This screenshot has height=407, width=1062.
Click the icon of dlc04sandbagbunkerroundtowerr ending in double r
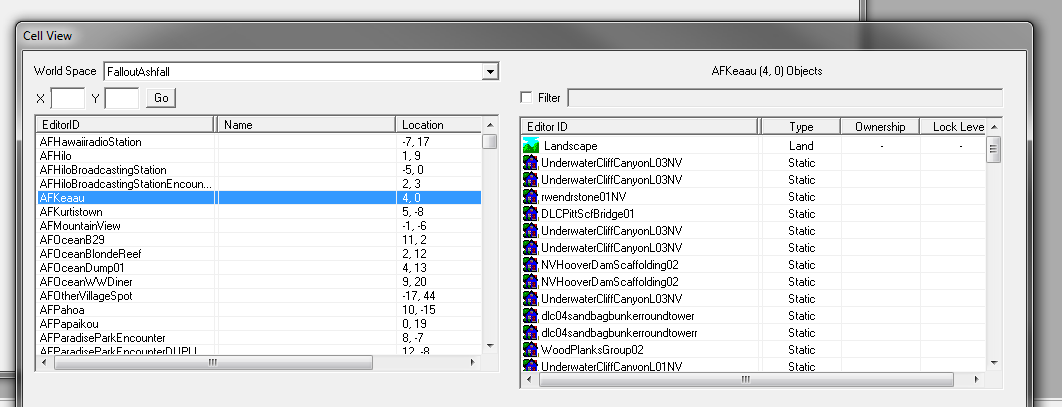pos(531,333)
